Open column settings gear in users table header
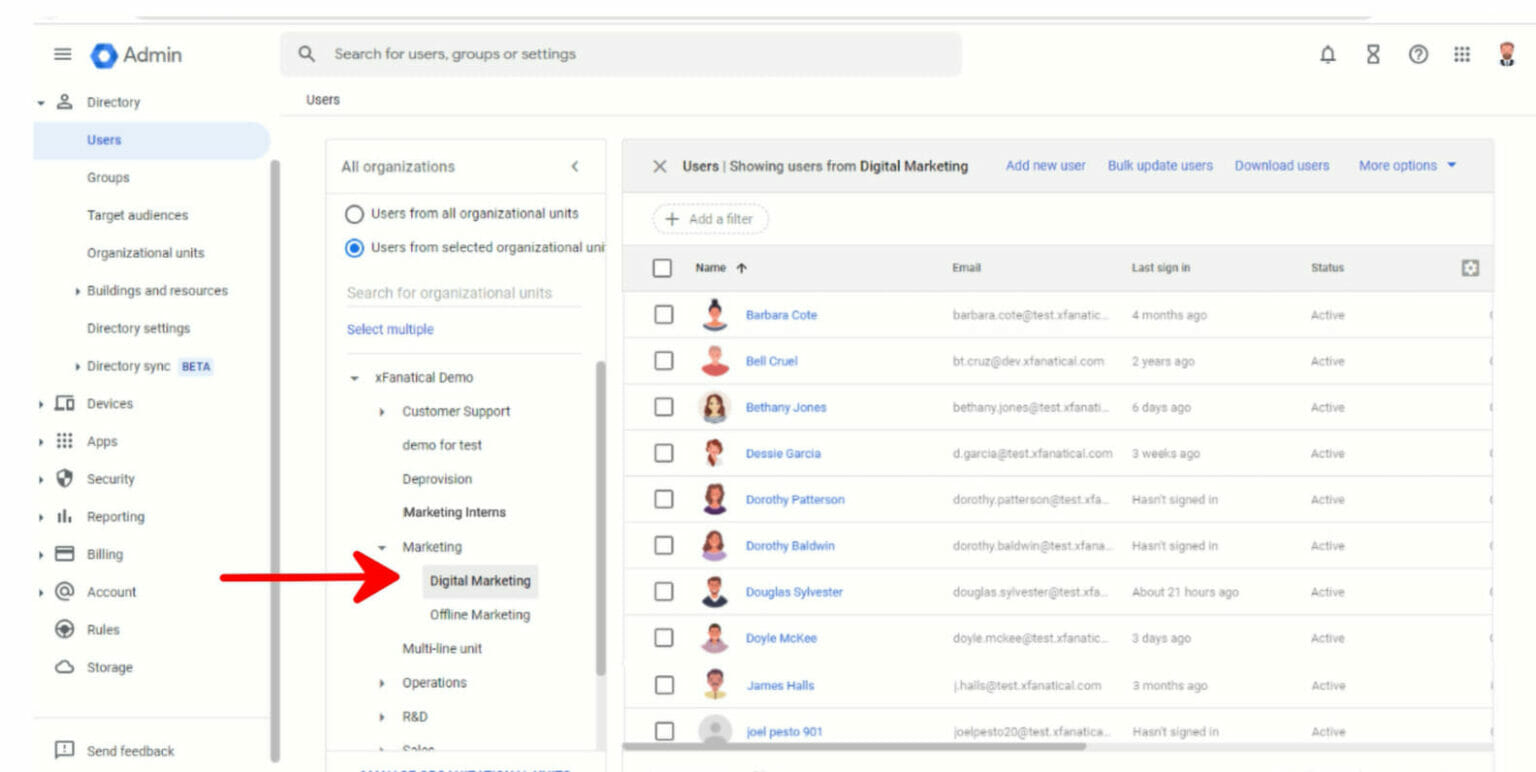This screenshot has width=1536, height=772. coord(1469,267)
